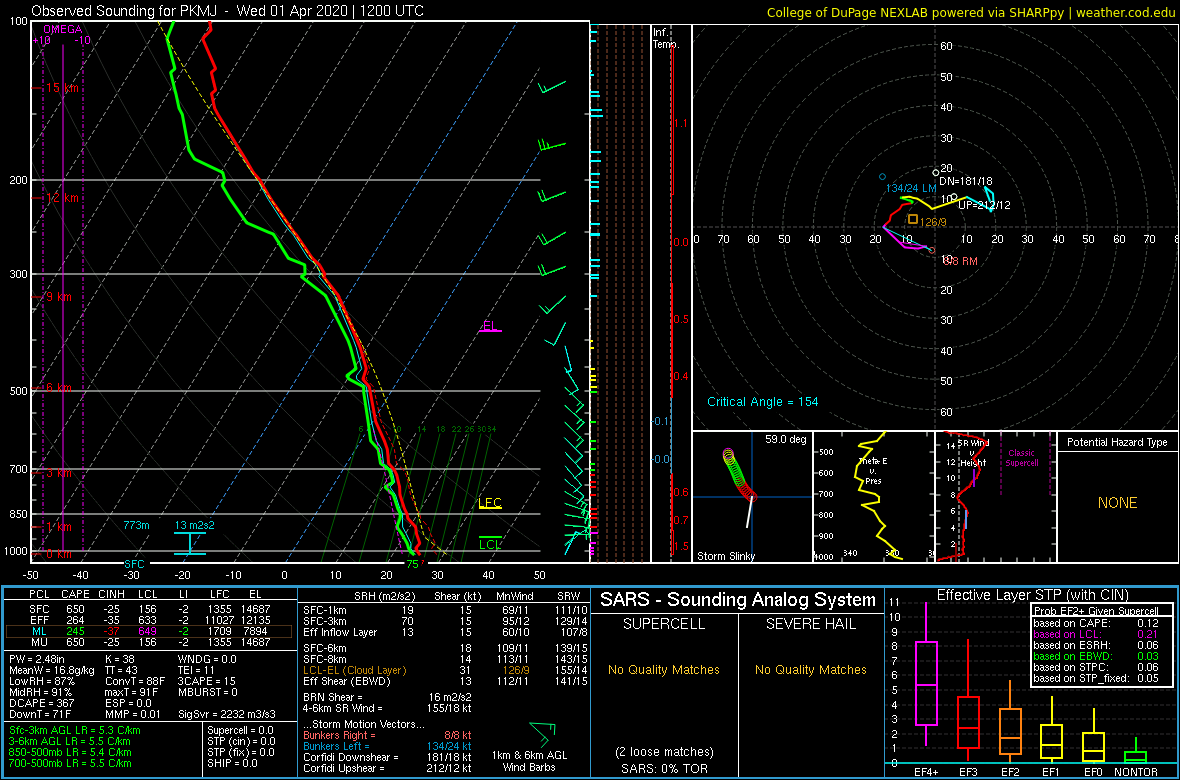Select the green LCL level marker

[490, 544]
